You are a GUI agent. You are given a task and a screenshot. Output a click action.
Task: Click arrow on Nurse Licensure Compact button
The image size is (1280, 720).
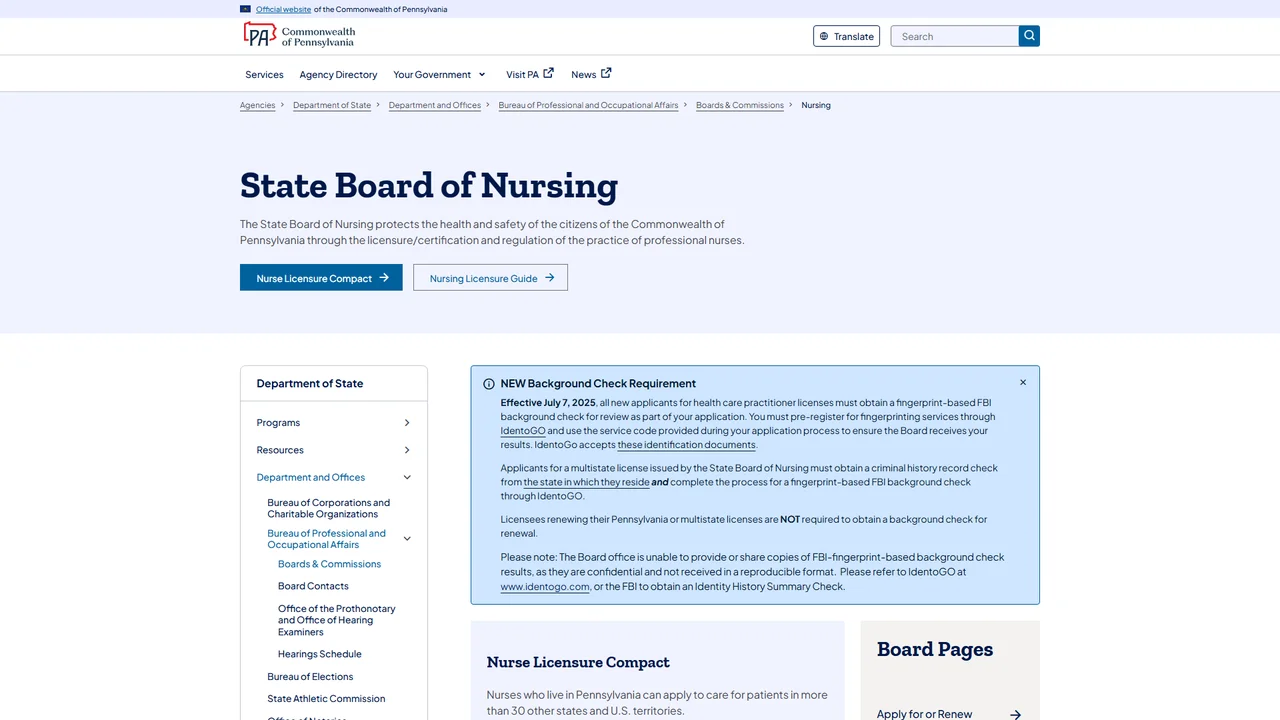[x=384, y=278]
